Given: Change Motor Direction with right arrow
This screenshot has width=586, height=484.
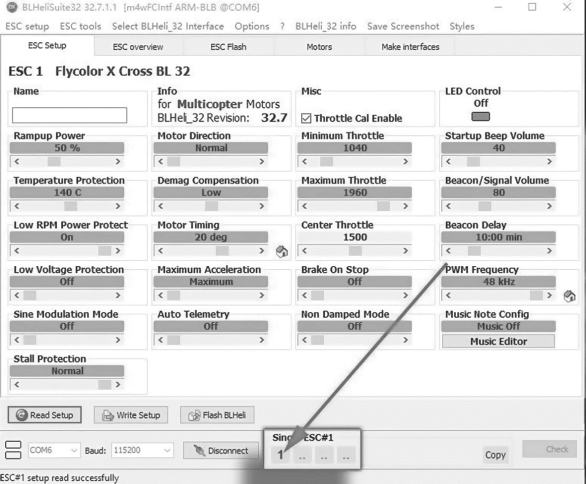Looking at the screenshot, I should point(262,161).
